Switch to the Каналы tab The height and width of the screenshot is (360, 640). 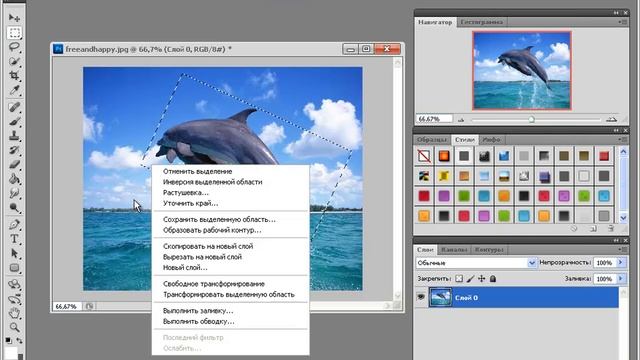454,249
